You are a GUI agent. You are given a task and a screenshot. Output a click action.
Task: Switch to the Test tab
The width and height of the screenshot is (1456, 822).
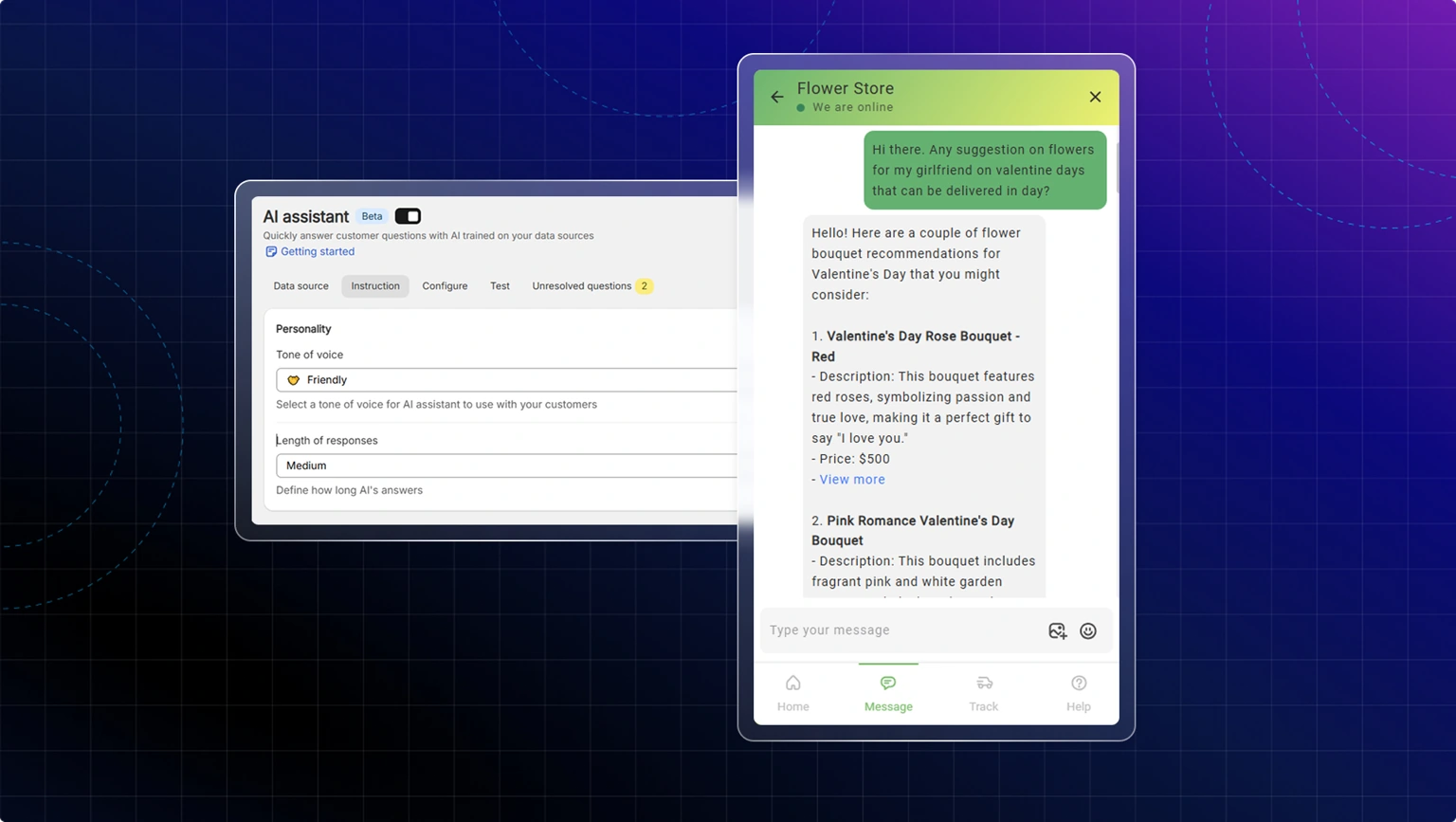(500, 286)
